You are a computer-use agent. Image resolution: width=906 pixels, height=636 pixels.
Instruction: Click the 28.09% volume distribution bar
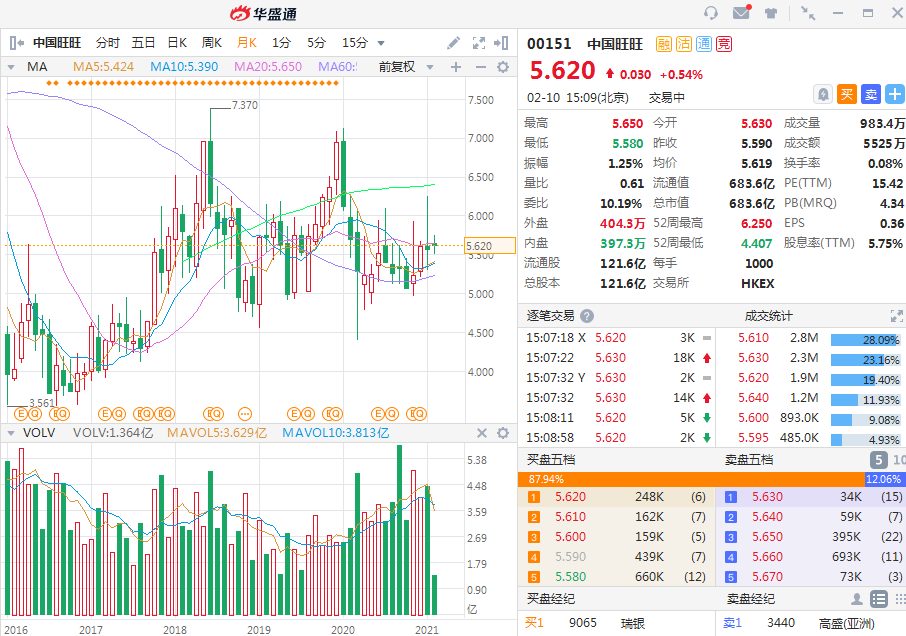(x=865, y=340)
